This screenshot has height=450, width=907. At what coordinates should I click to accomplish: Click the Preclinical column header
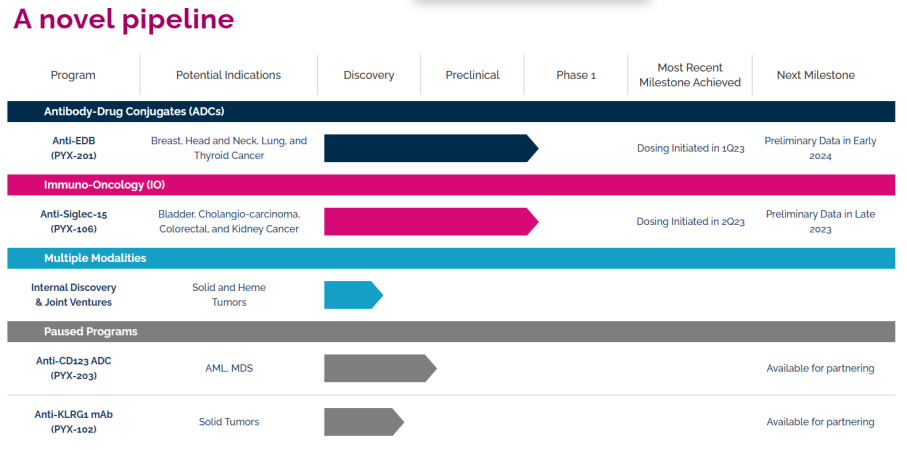(472, 75)
